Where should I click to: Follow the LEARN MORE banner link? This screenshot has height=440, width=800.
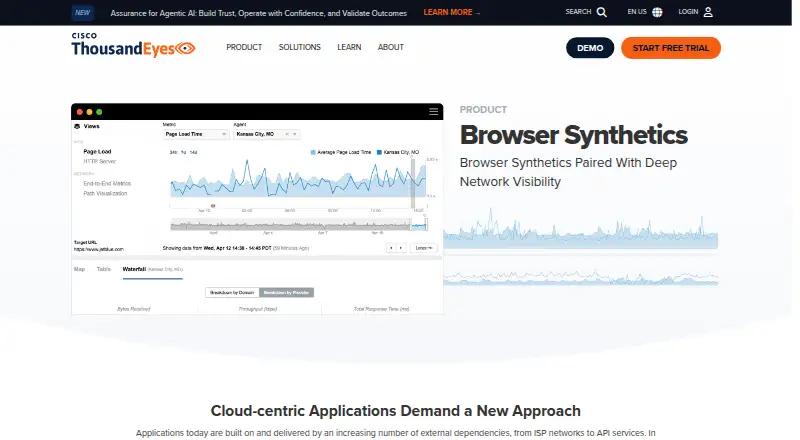click(x=452, y=12)
